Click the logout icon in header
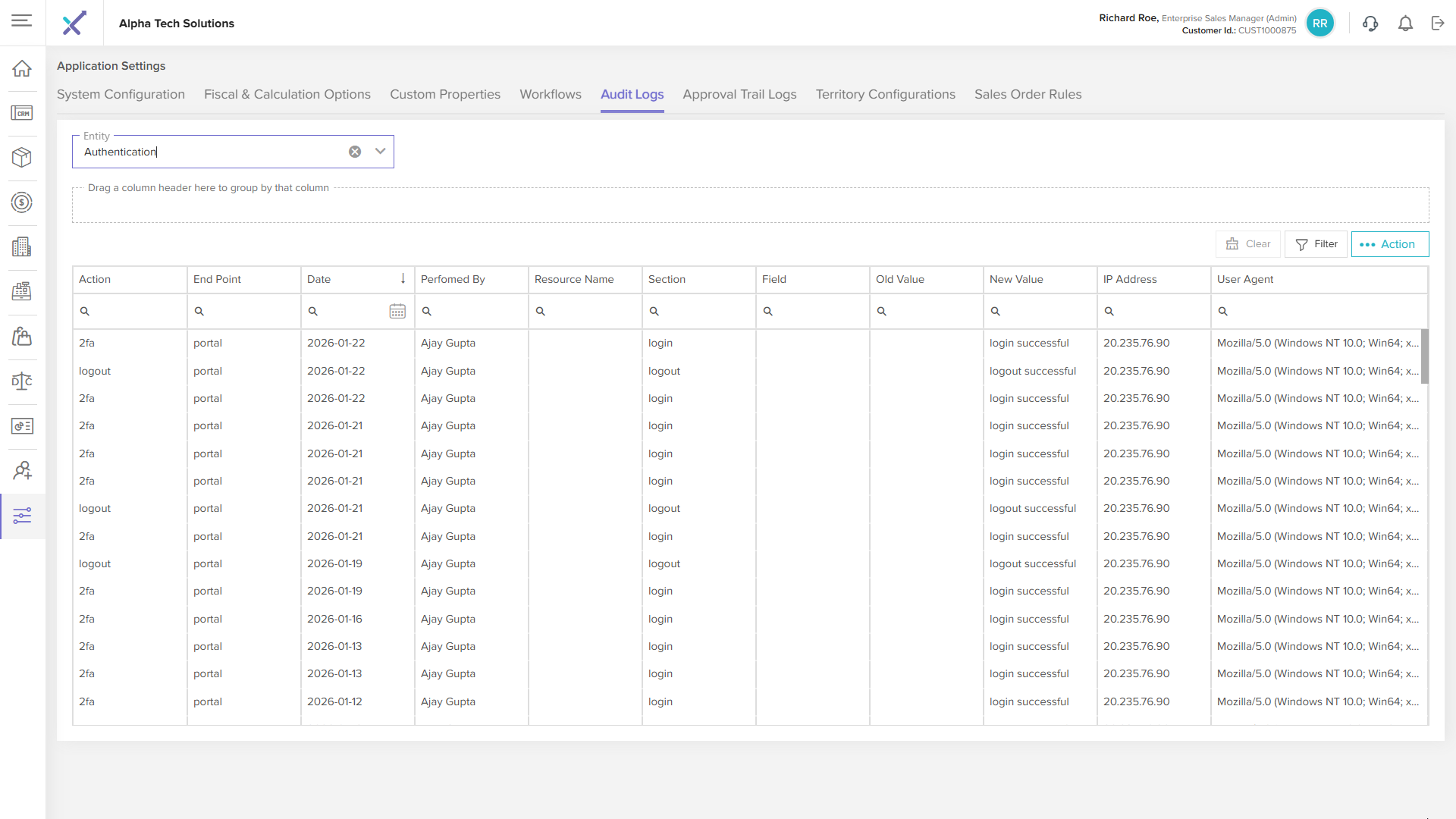This screenshot has height=819, width=1456. point(1438,24)
